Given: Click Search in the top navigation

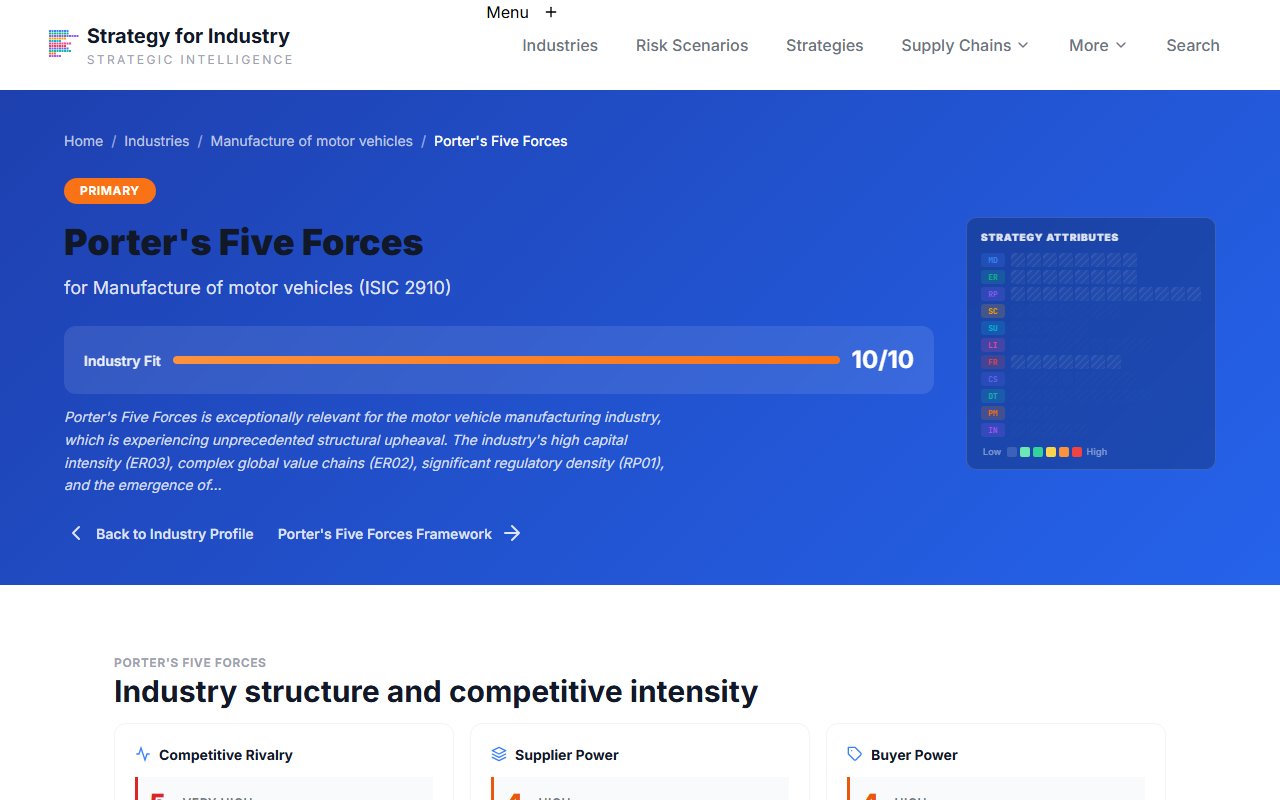Looking at the screenshot, I should click(x=1192, y=45).
